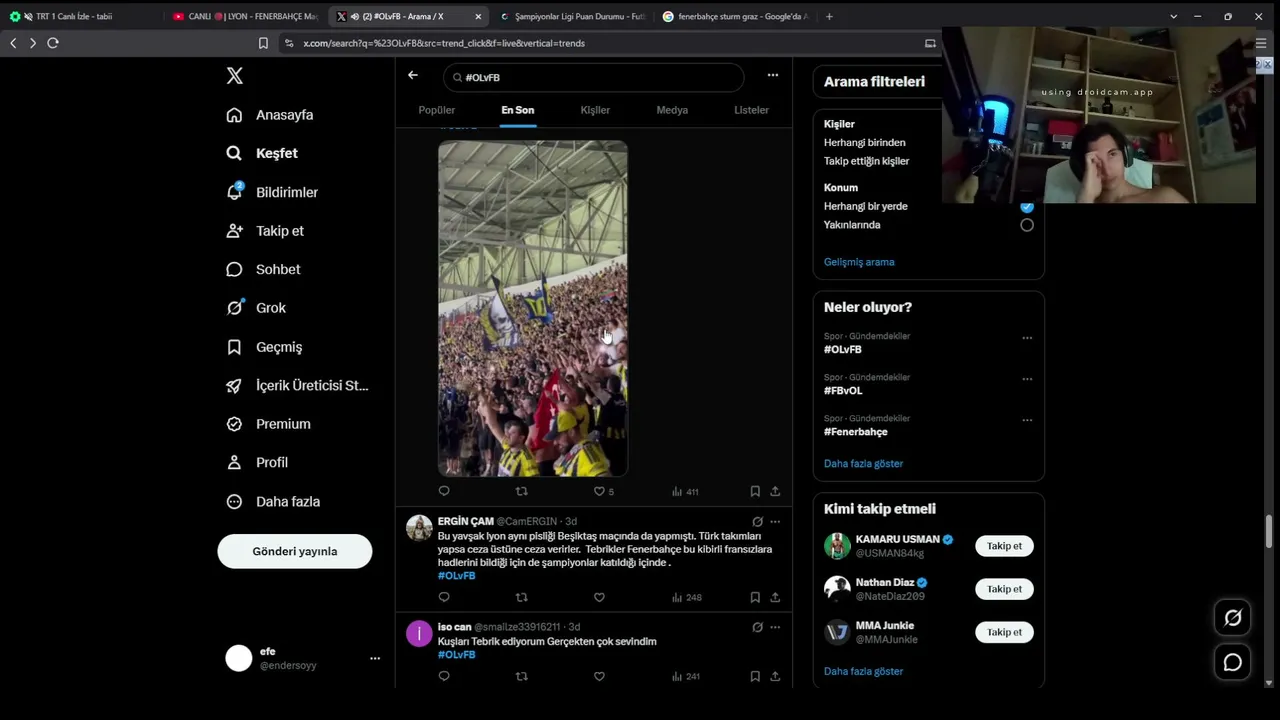Open the efe account menu dots
Screen dimensions: 1280x720
click(375, 658)
